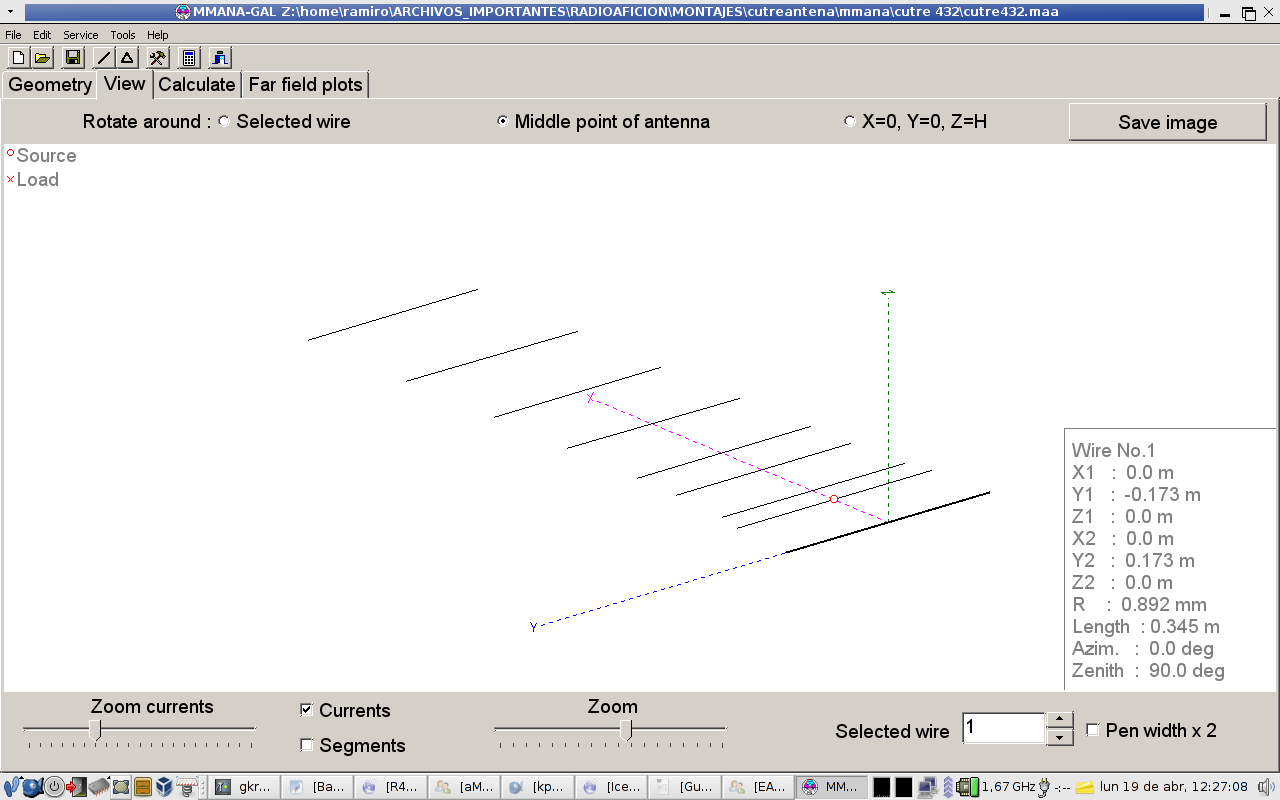Enable Pen width x 2
Viewport: 1280px width, 800px height.
(x=1093, y=730)
